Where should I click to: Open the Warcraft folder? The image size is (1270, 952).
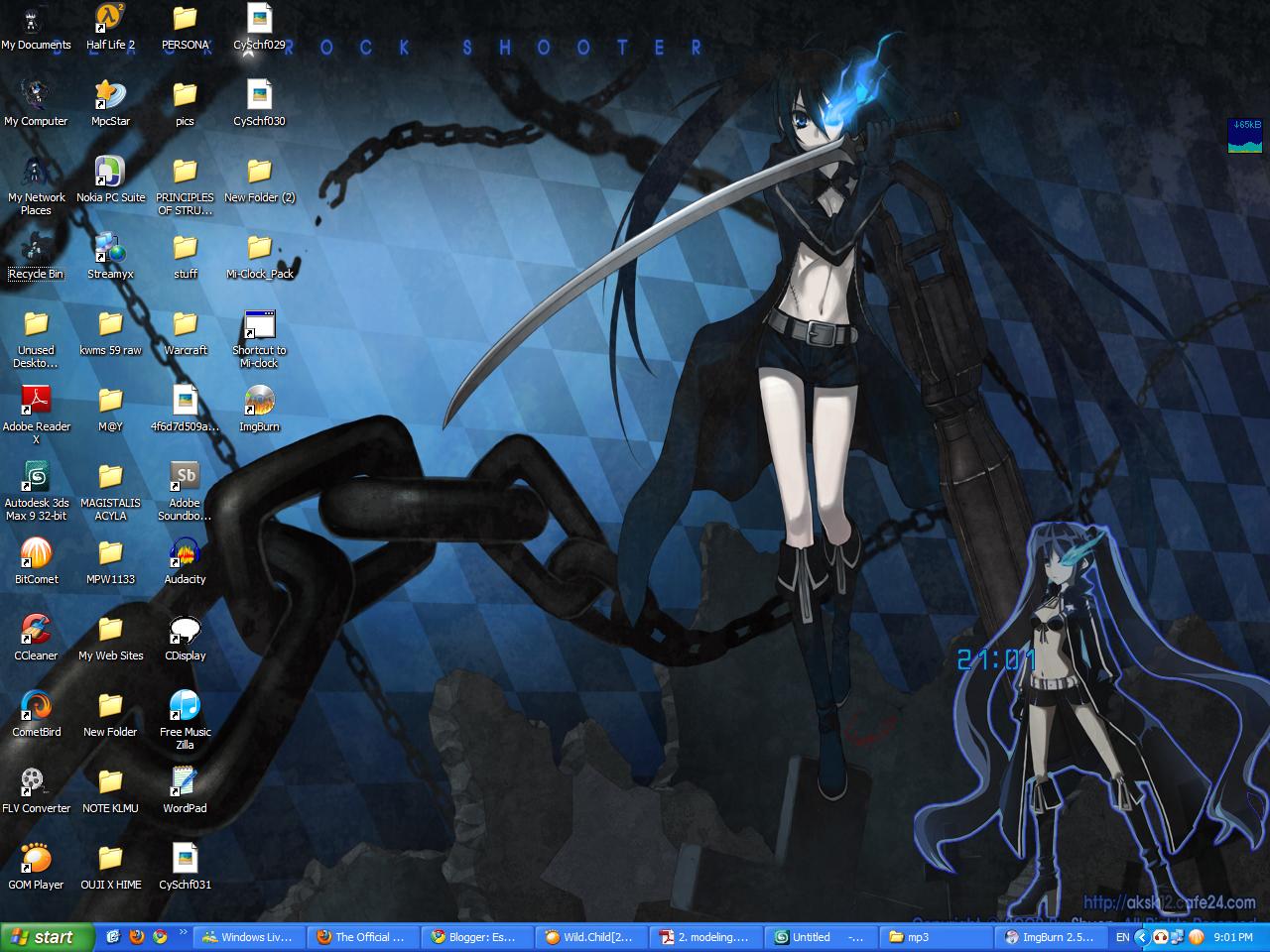(185, 333)
